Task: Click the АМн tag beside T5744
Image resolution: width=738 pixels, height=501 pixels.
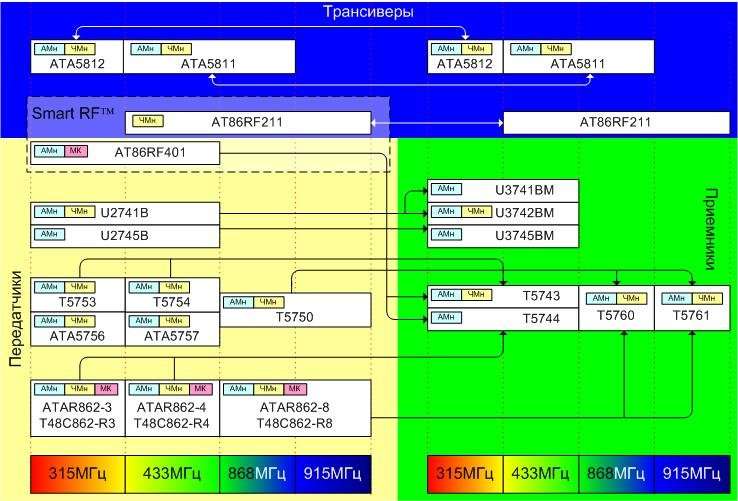Action: click(x=446, y=317)
